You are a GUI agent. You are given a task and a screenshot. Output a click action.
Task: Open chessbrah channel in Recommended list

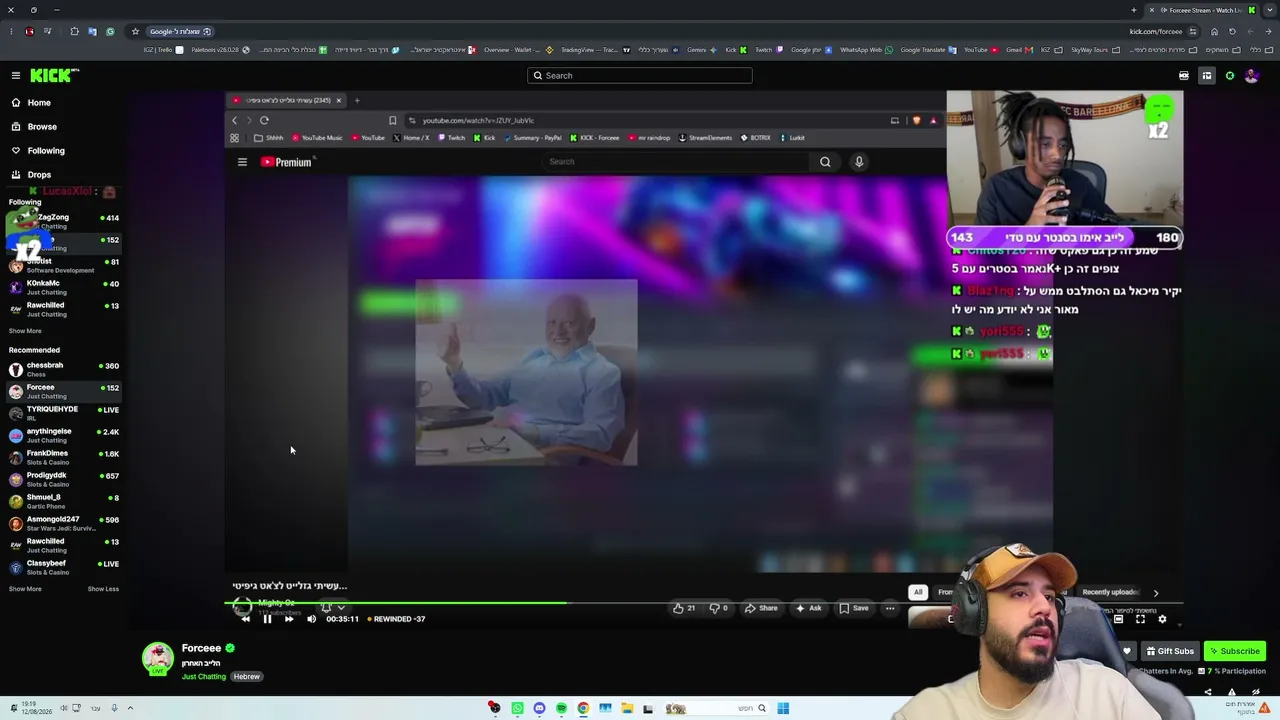click(x=62, y=370)
